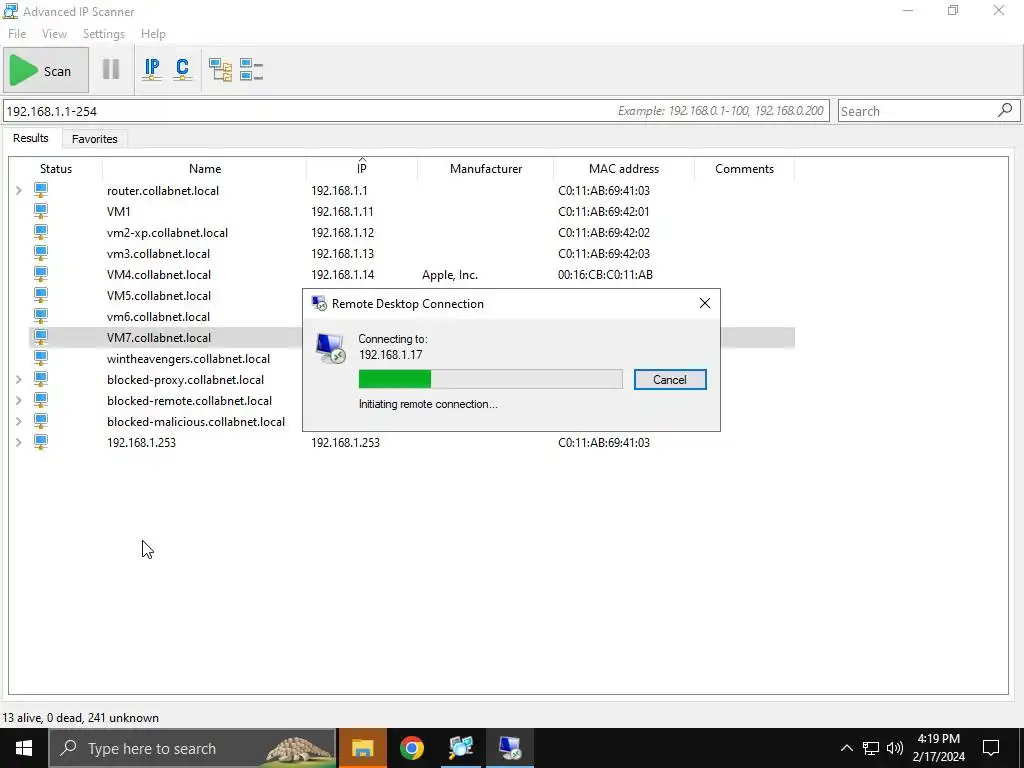Open the Windows Start menu
The width and height of the screenshot is (1024, 768).
[x=24, y=748]
